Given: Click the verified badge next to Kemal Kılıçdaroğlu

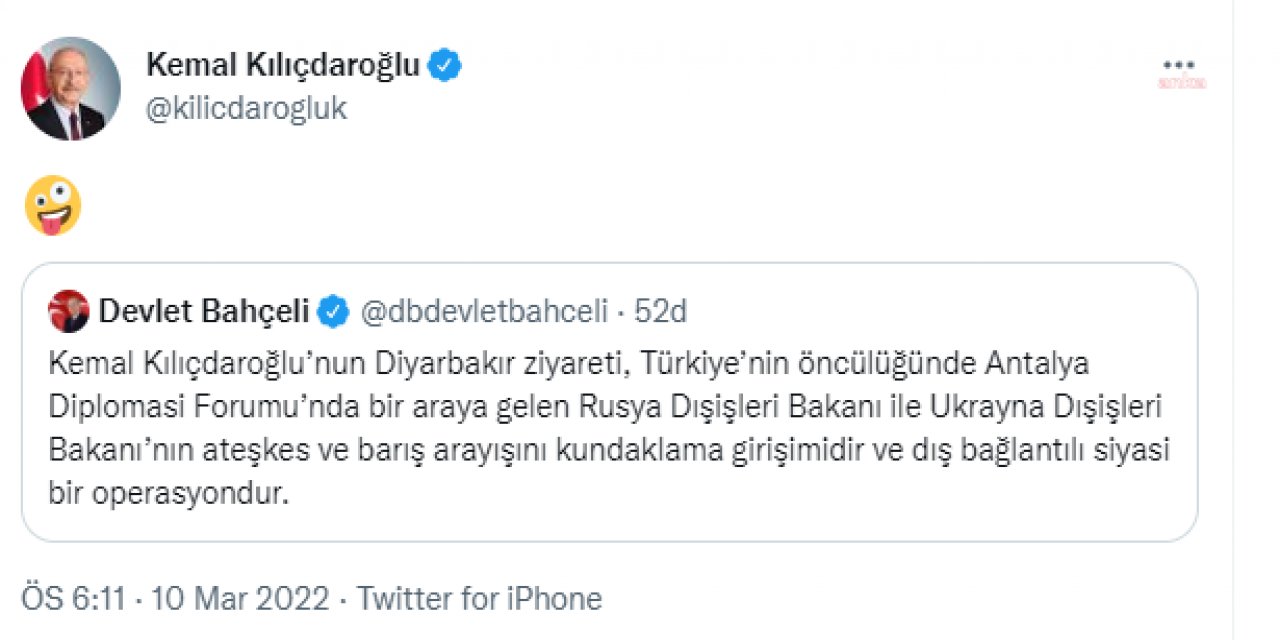Looking at the screenshot, I should tap(443, 64).
